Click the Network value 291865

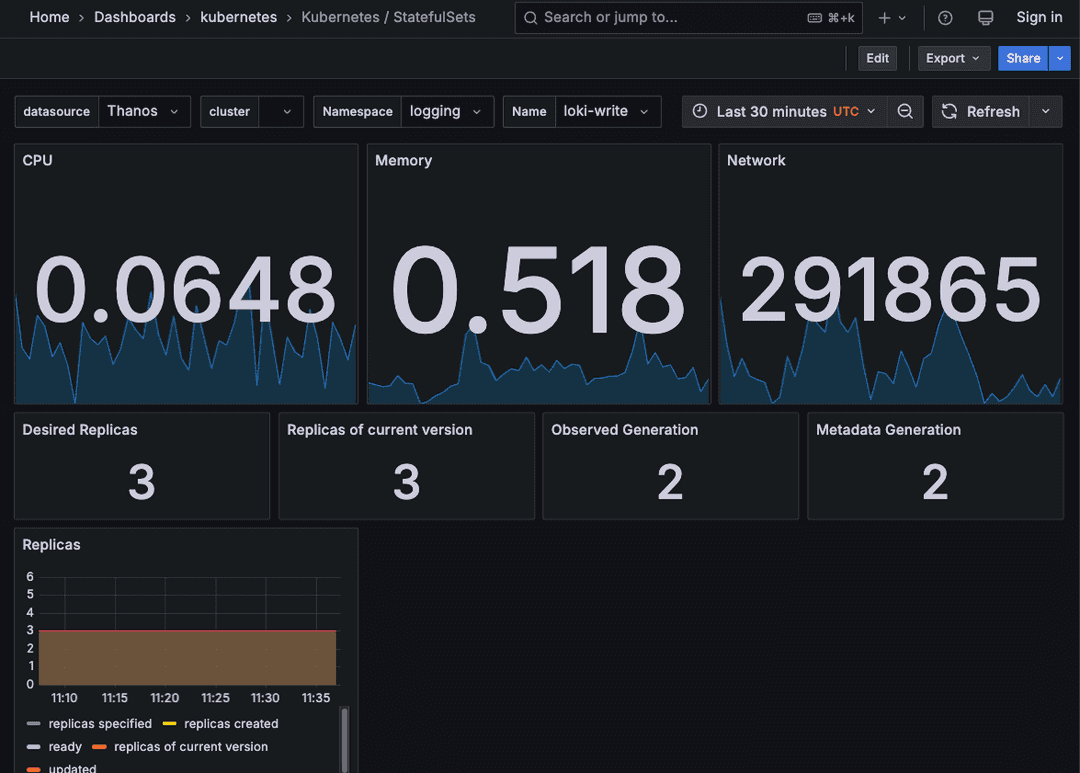click(890, 289)
